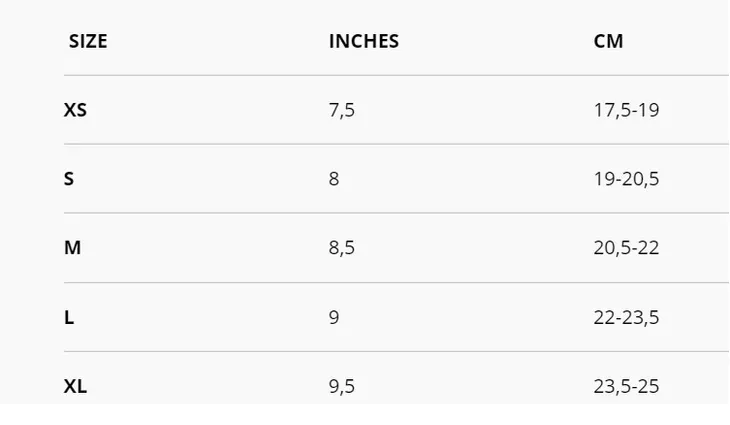Viewport: 730px width, 425px height.
Task: Click the 19-20,5 cm value
Action: (626, 179)
